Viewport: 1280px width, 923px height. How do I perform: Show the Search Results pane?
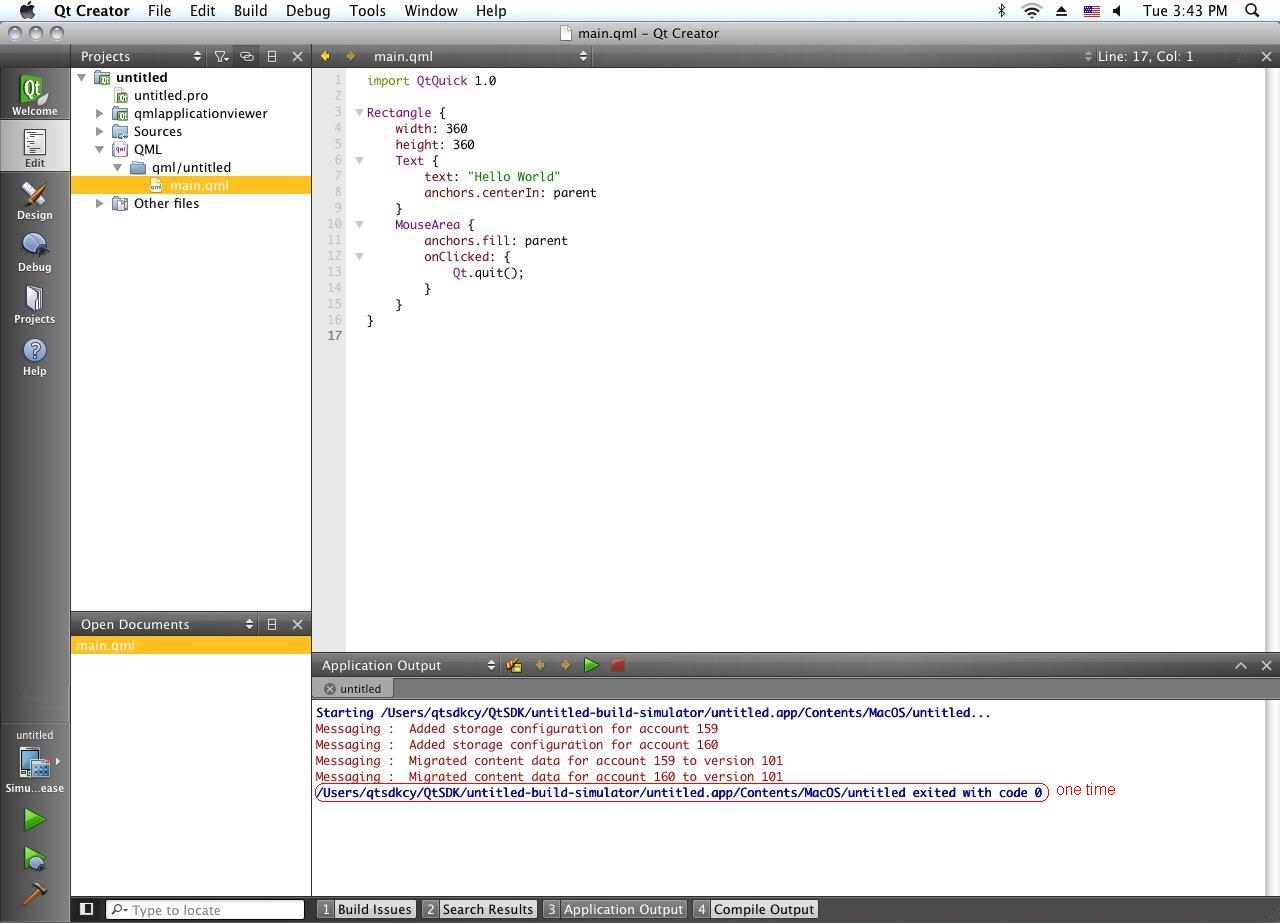[x=479, y=909]
